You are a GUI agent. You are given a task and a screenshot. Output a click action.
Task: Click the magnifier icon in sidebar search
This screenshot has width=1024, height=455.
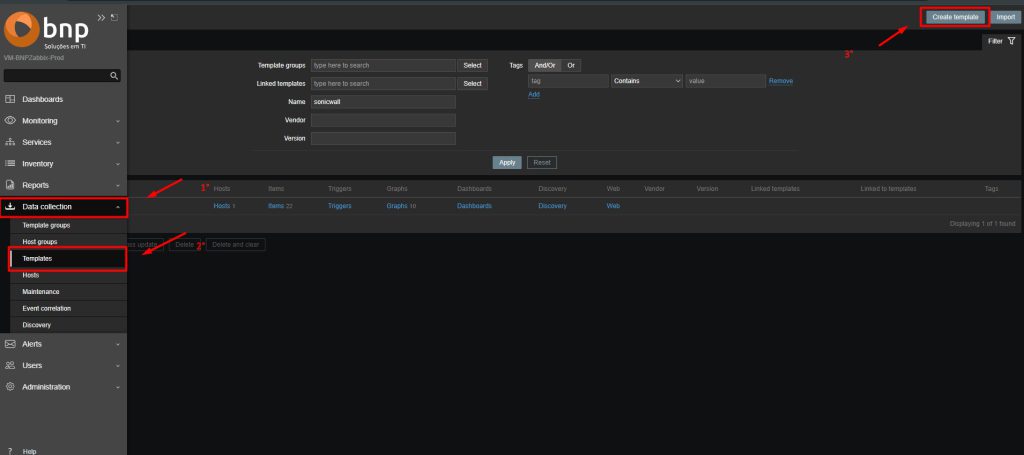(114, 75)
